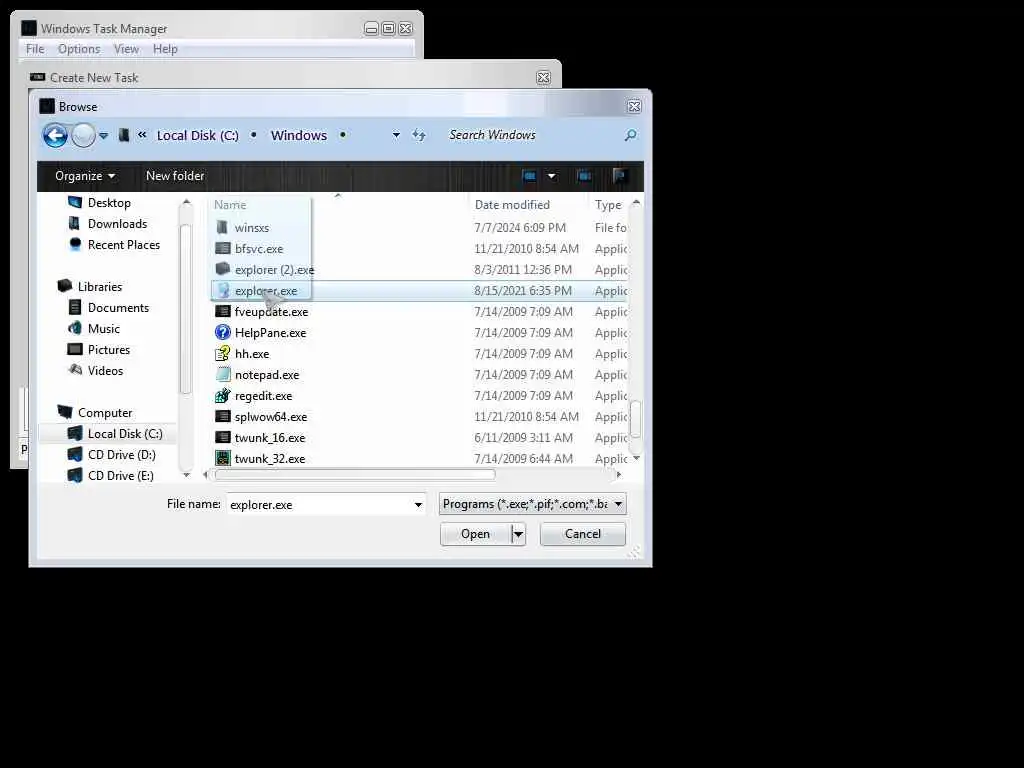Refresh the Windows folder listing
This screenshot has height=768, width=1024.
coord(419,135)
